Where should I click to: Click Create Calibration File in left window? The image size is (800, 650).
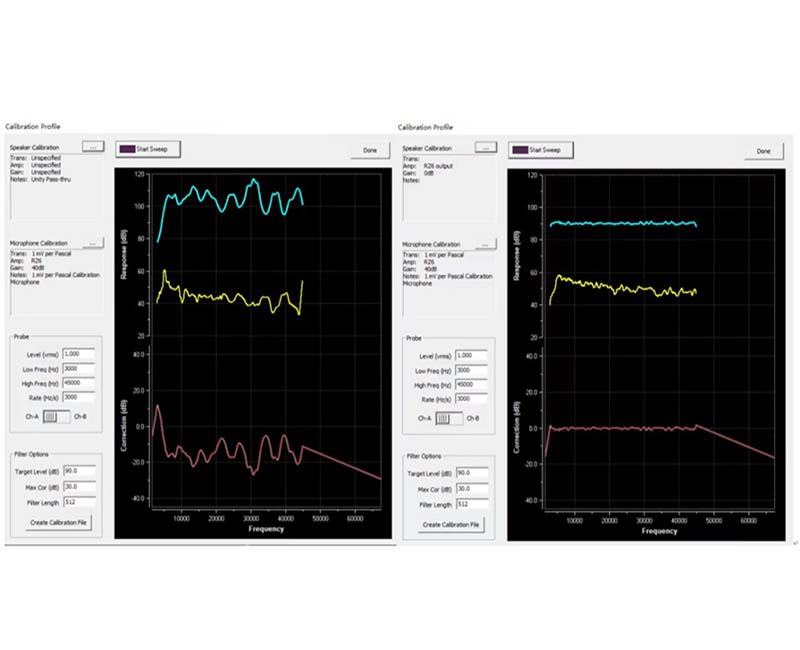pyautogui.click(x=58, y=522)
